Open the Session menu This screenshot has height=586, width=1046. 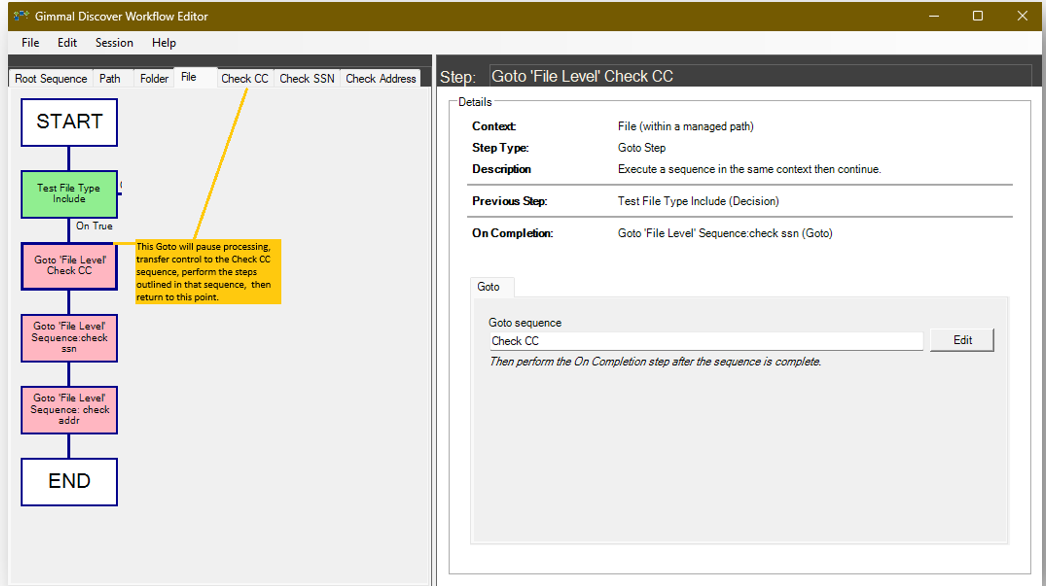click(114, 43)
